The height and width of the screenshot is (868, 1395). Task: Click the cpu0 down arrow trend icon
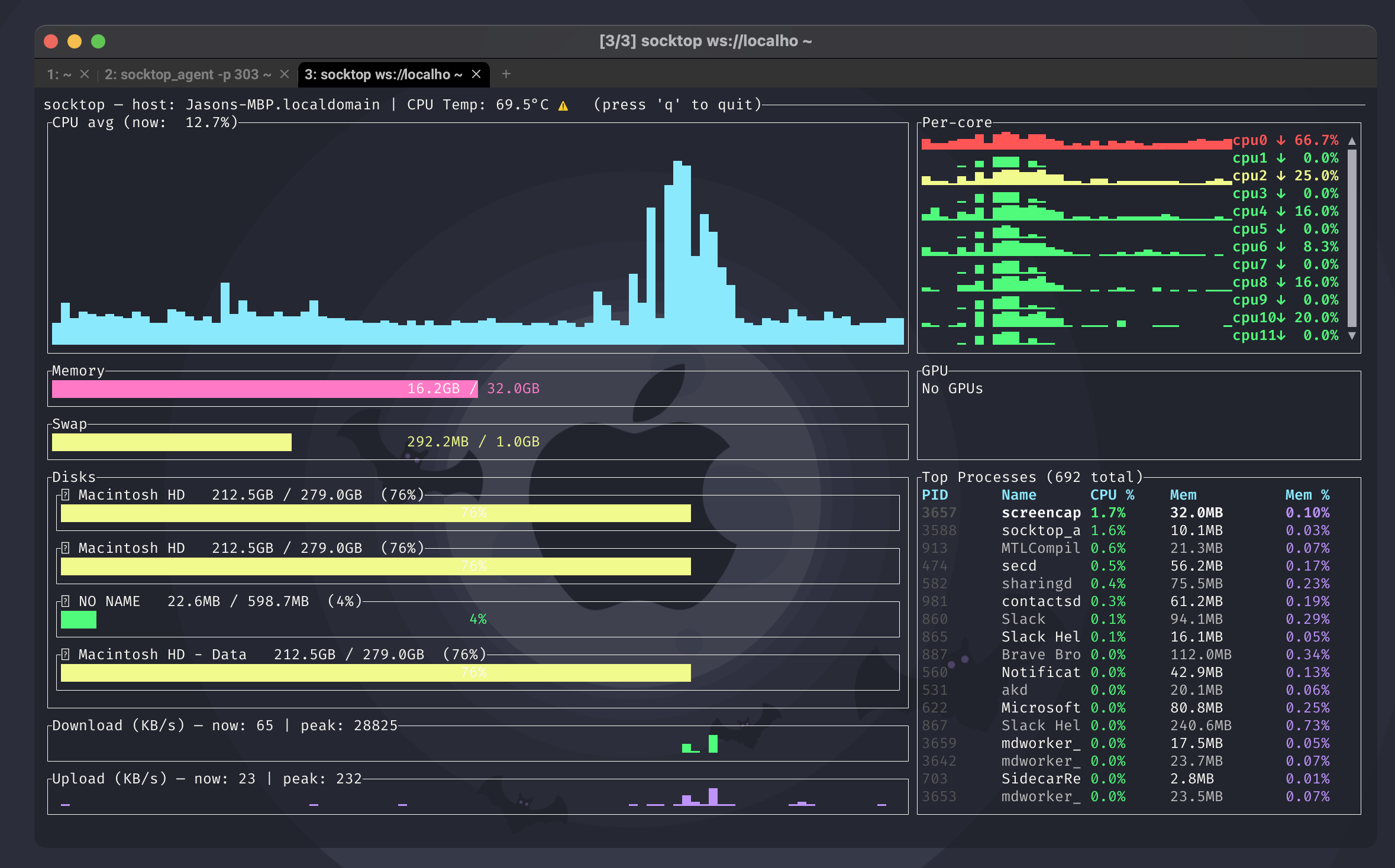(1281, 141)
